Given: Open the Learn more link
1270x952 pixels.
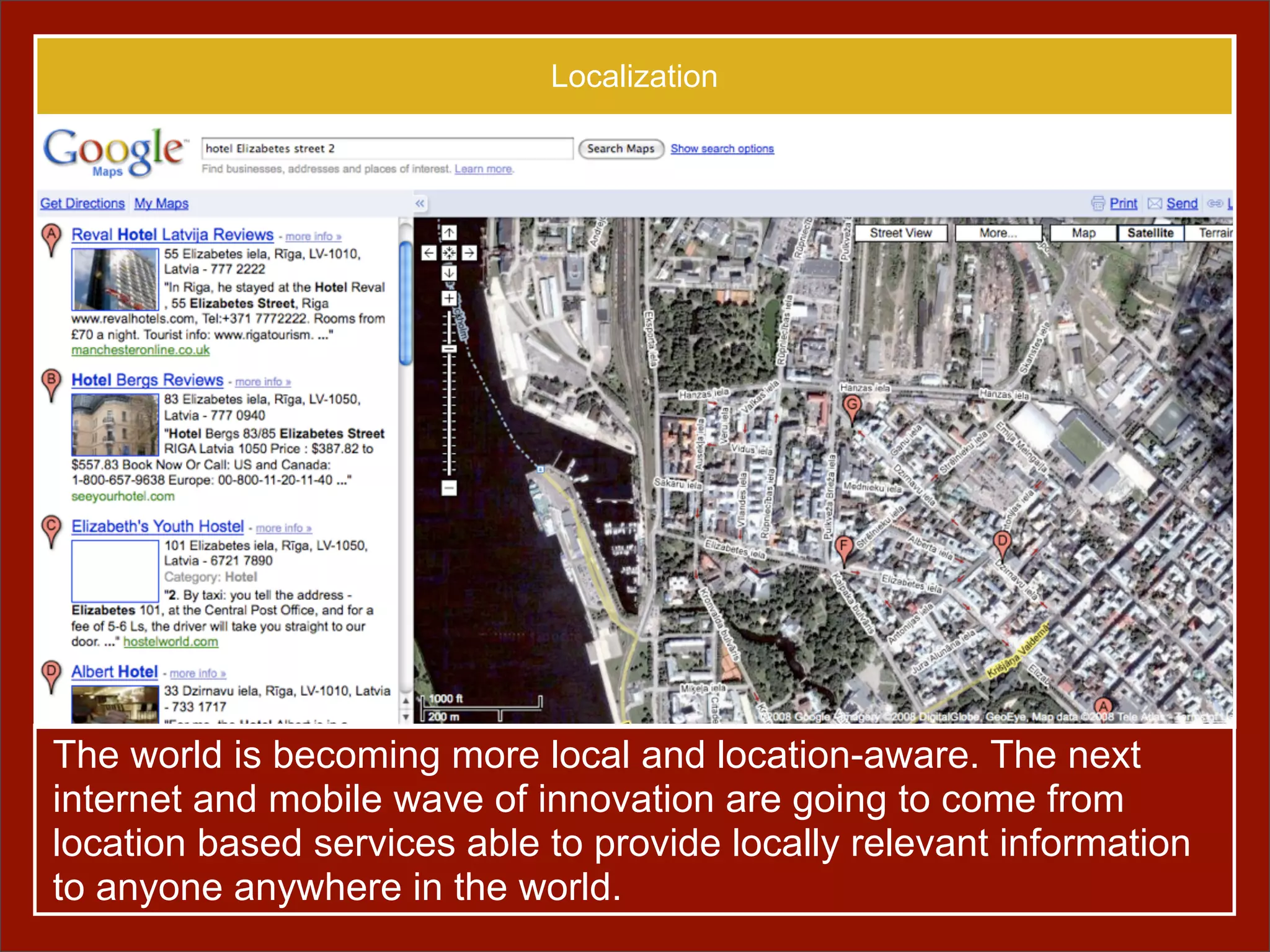Looking at the screenshot, I should 484,169.
